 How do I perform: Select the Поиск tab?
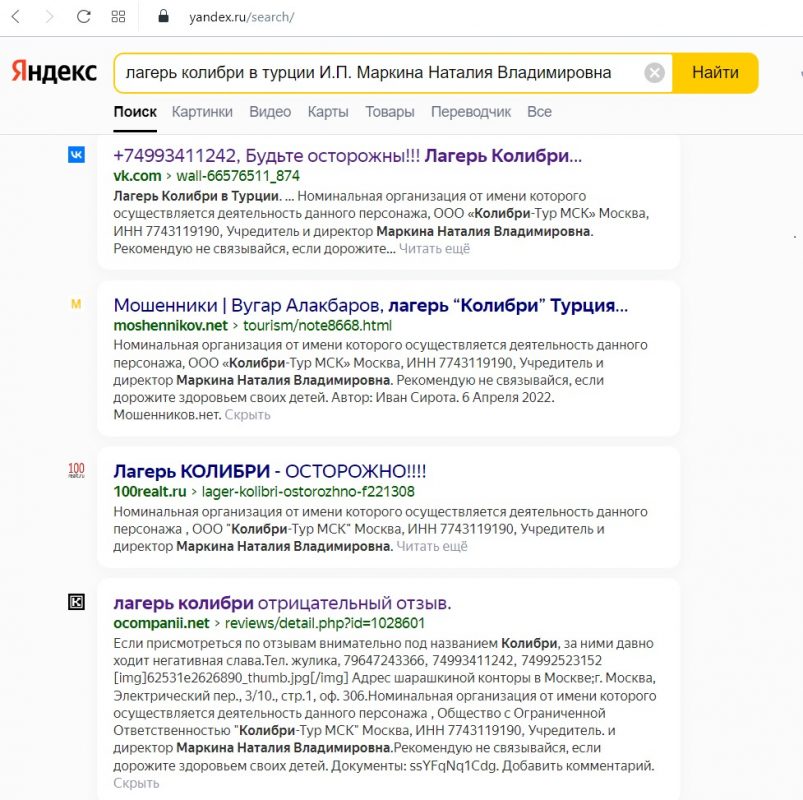click(135, 112)
